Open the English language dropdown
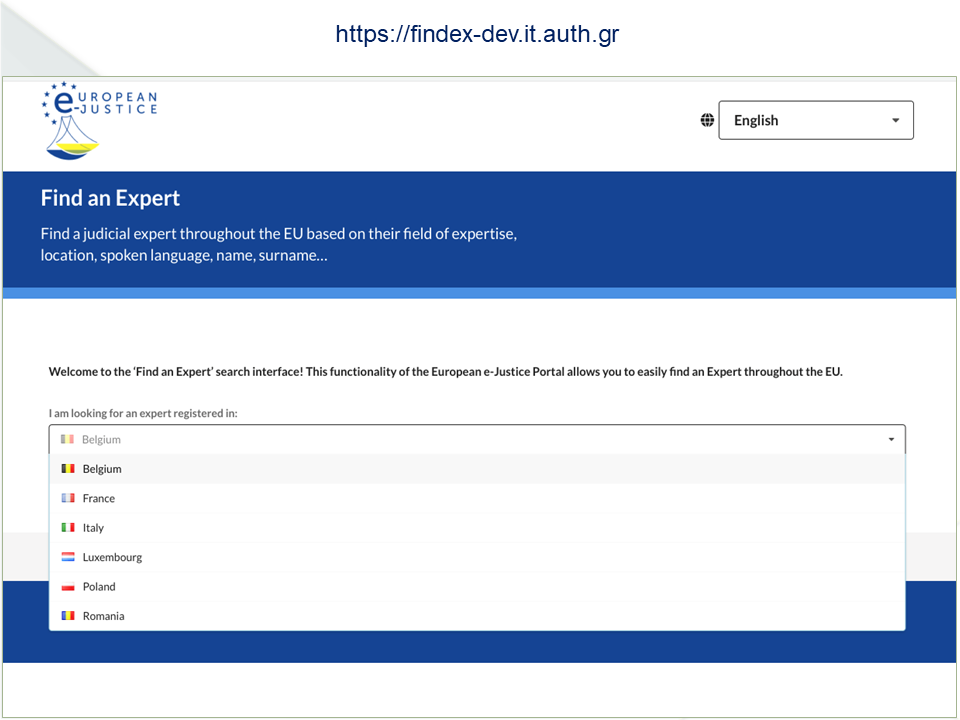The image size is (960, 720). coord(815,120)
